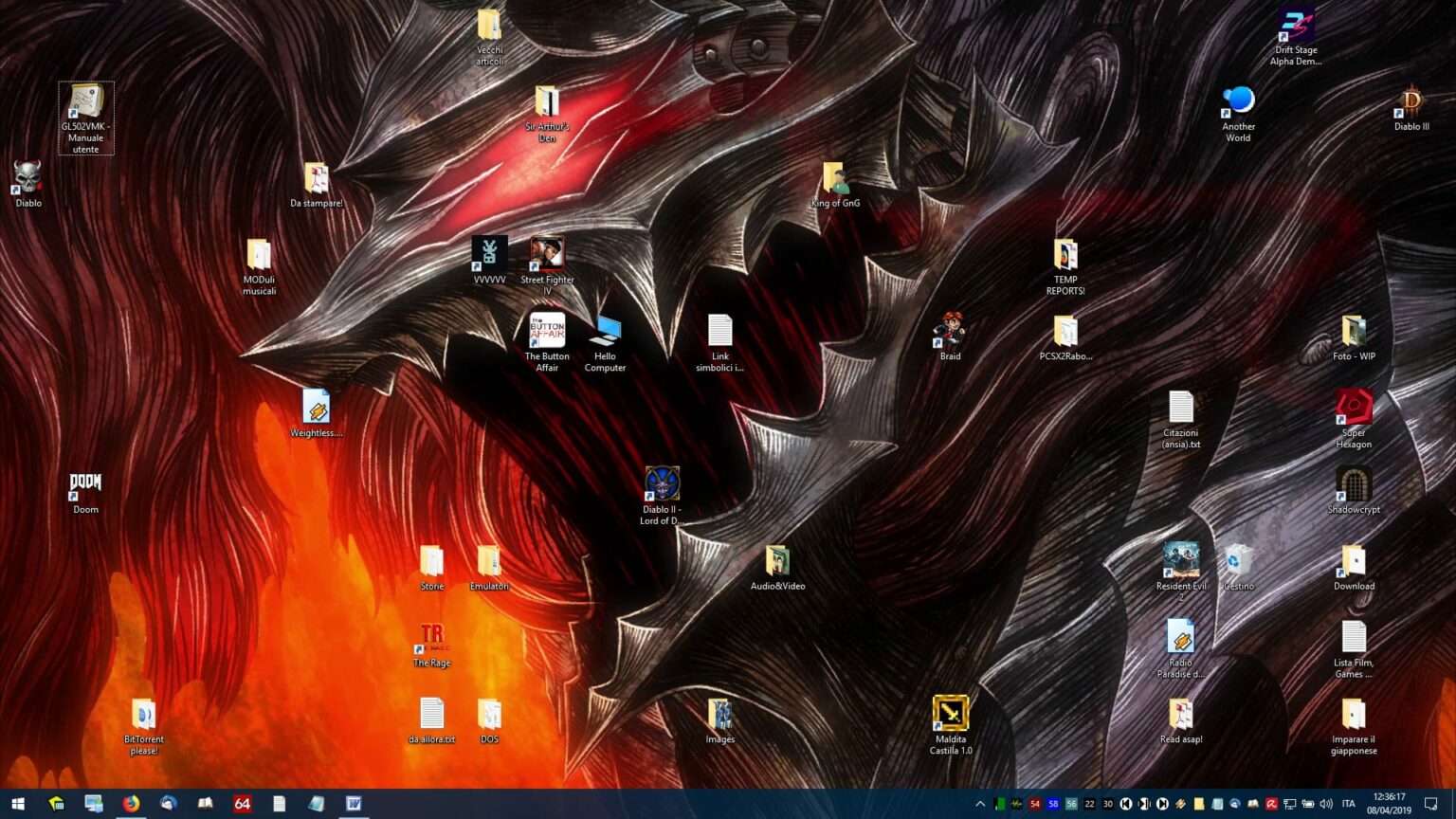
Task: Open the Cestino recycle bin
Action: pos(1238,561)
